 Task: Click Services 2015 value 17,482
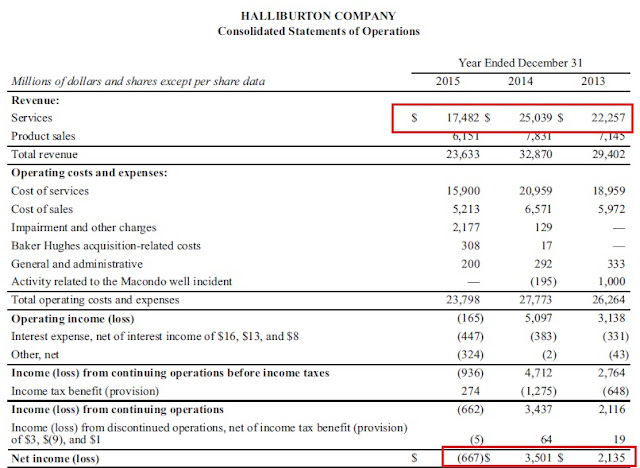click(463, 118)
